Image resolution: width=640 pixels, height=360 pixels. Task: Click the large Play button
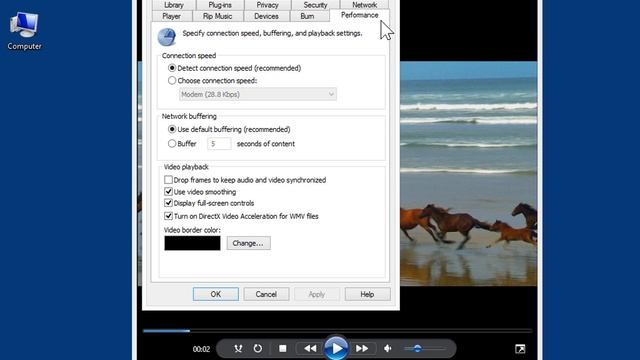click(336, 348)
